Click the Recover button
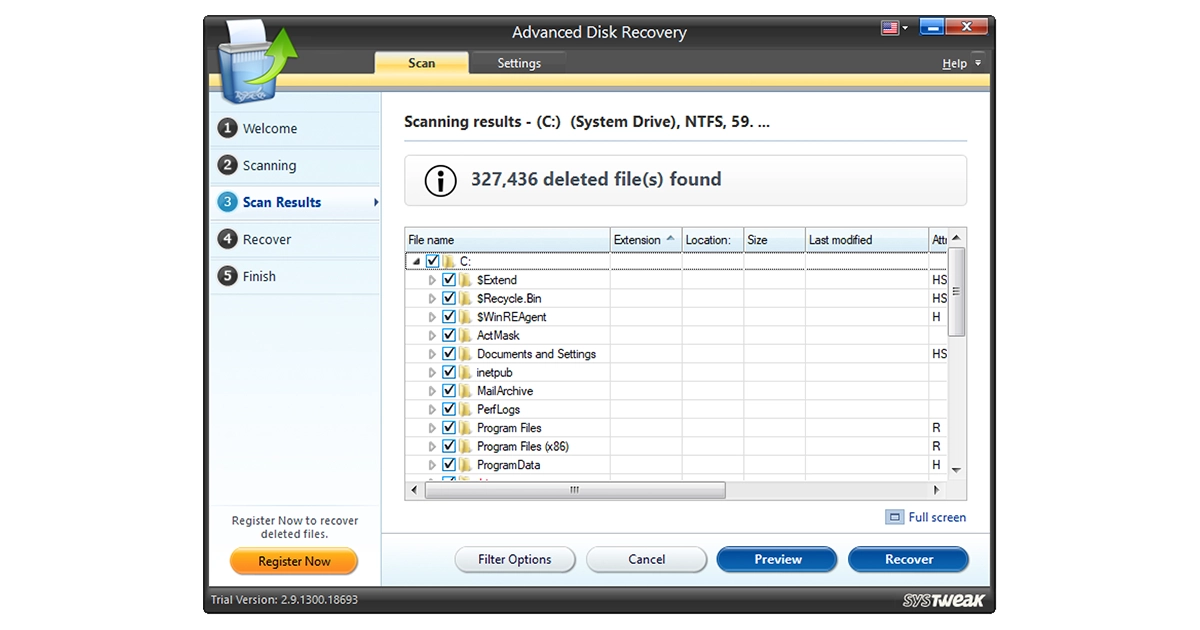Viewport: 1200px width, 630px height. click(908, 559)
